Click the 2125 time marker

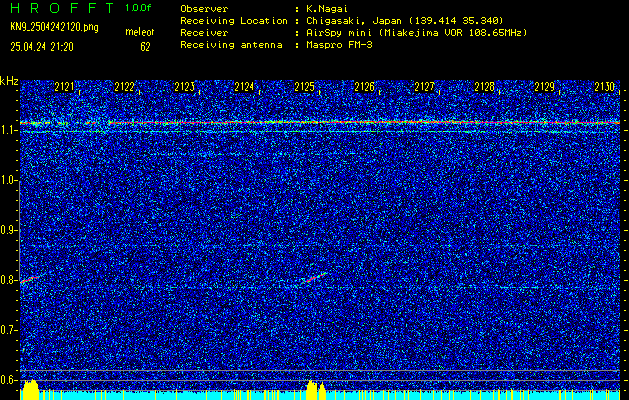304,87
